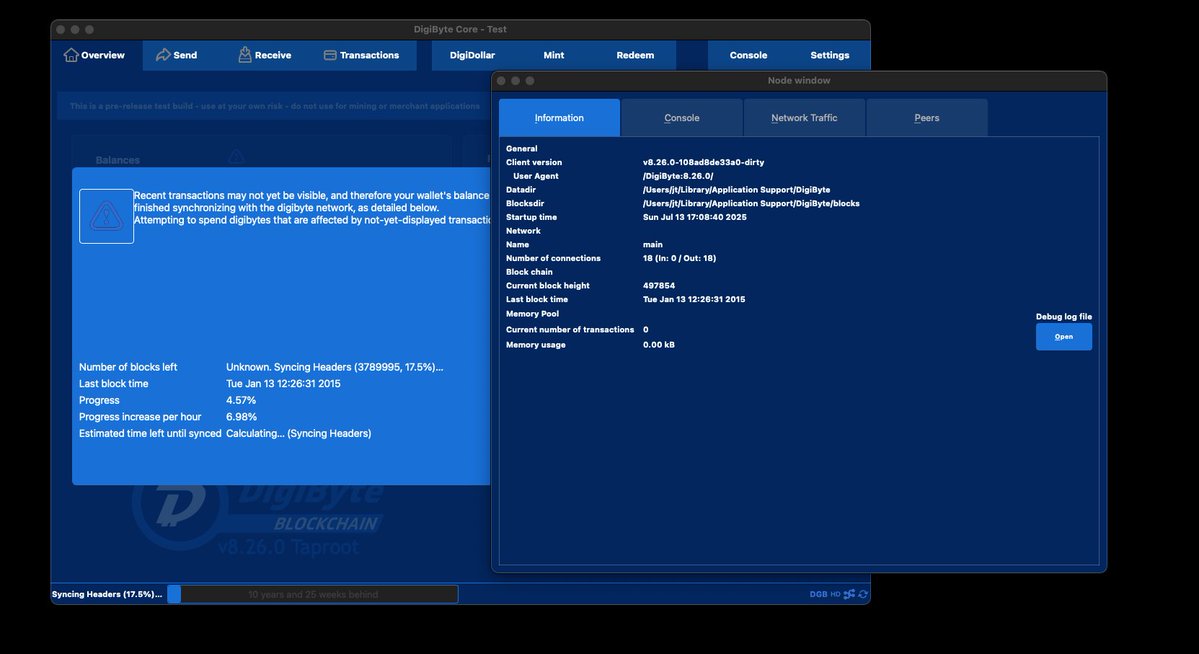Click current block height value 497854
This screenshot has width=1199, height=654.
(x=658, y=285)
